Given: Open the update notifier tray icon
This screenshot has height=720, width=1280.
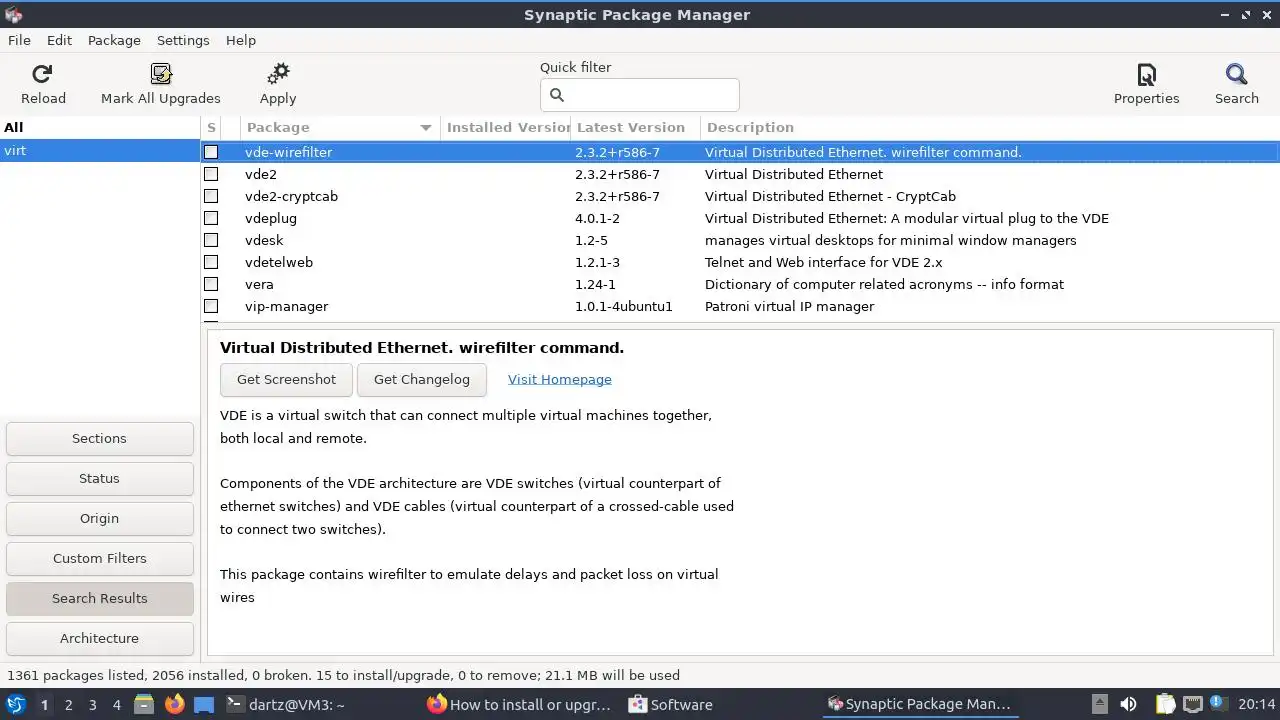Looking at the screenshot, I should click(1217, 704).
